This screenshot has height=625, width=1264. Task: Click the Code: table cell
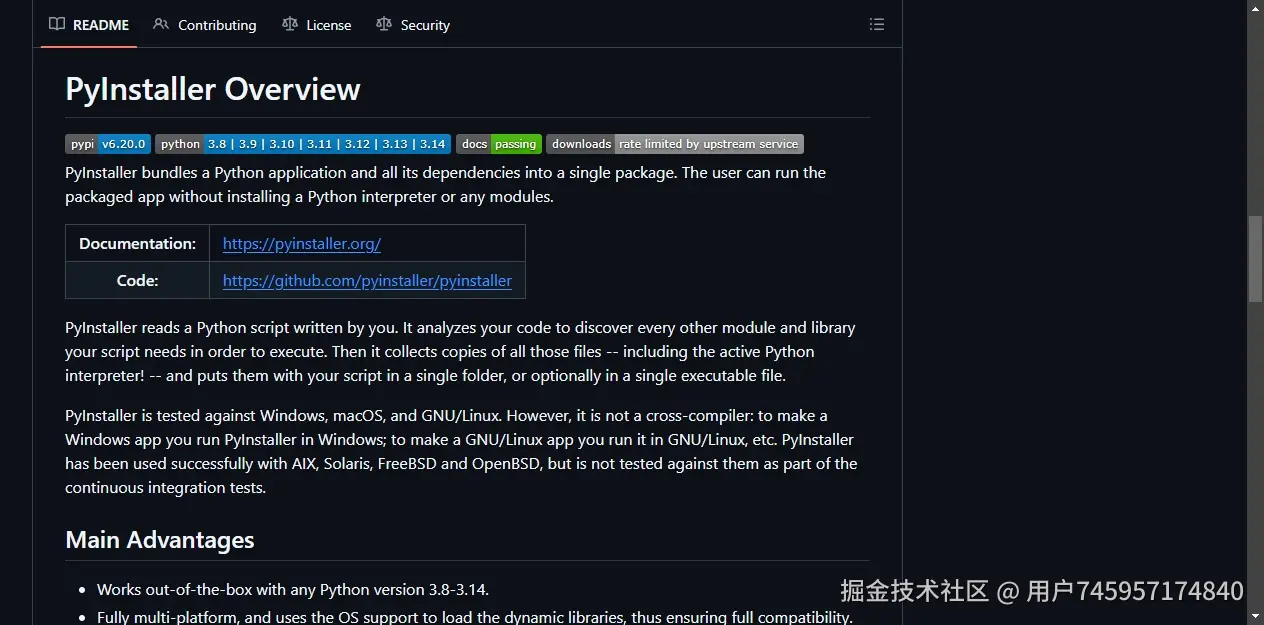137,281
